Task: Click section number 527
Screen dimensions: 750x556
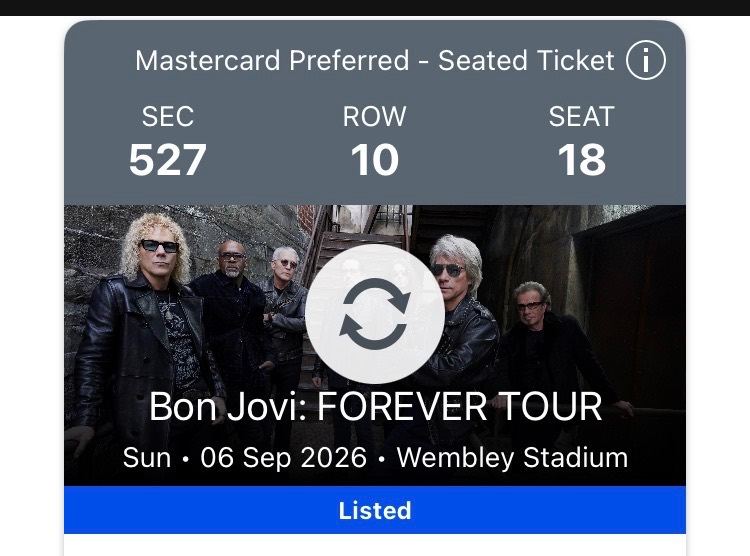Action: coord(167,160)
